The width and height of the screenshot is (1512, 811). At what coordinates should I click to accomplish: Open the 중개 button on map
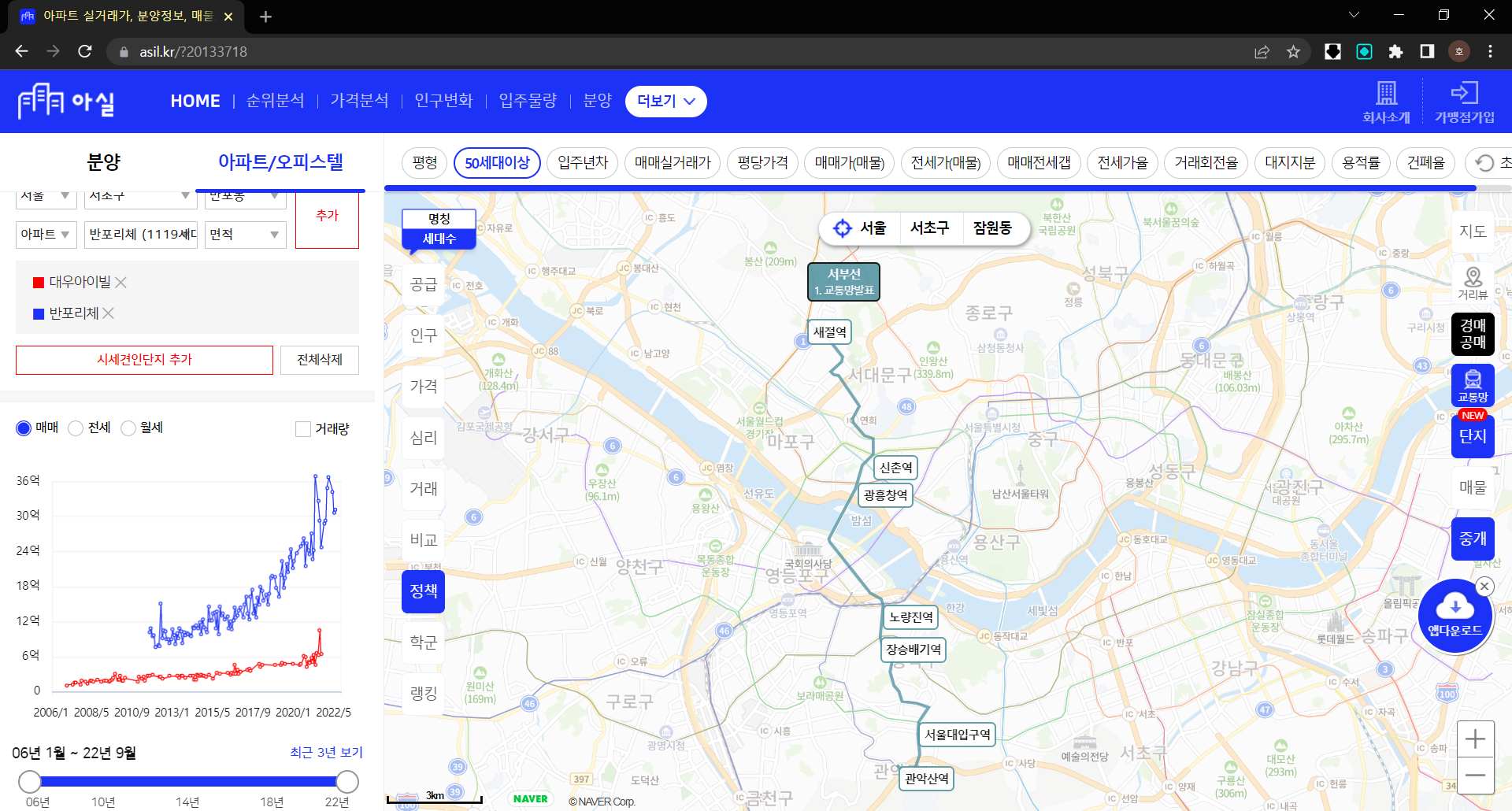[x=1473, y=539]
